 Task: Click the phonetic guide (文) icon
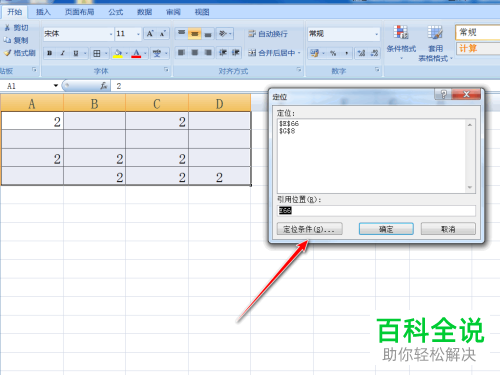click(x=157, y=53)
